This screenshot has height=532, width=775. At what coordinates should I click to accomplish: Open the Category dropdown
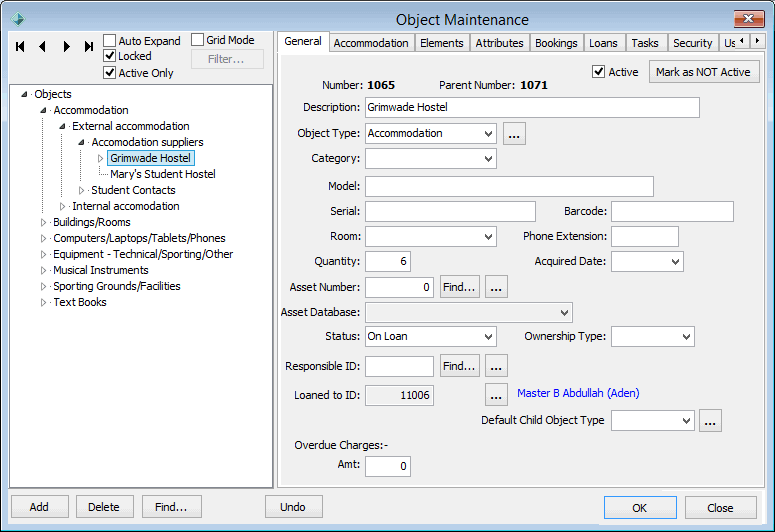(488, 159)
